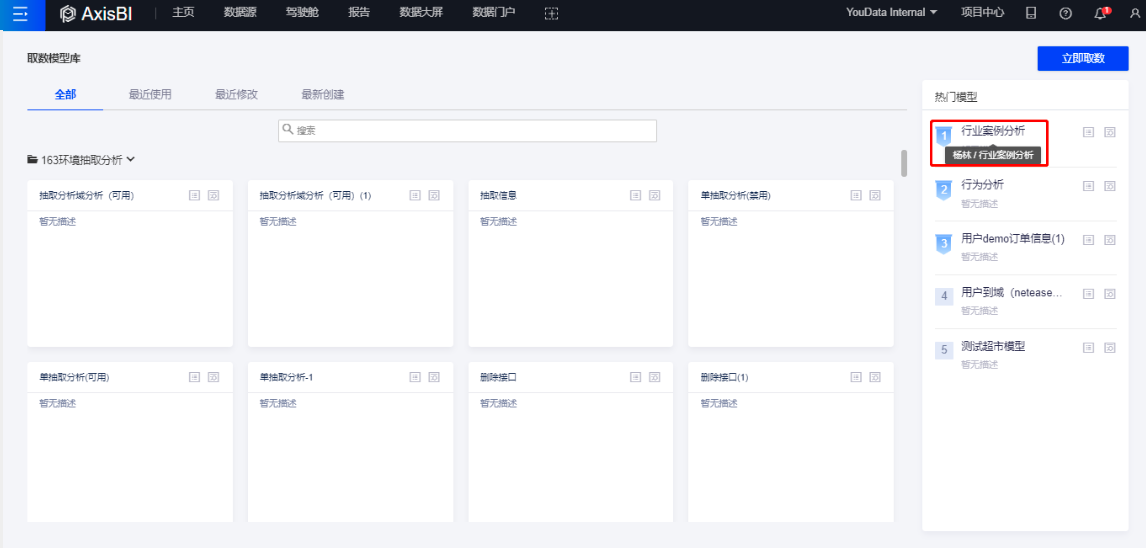This screenshot has height=548, width=1146.
Task: Click the dashed-square icon after 数据门户
Action: pos(552,13)
